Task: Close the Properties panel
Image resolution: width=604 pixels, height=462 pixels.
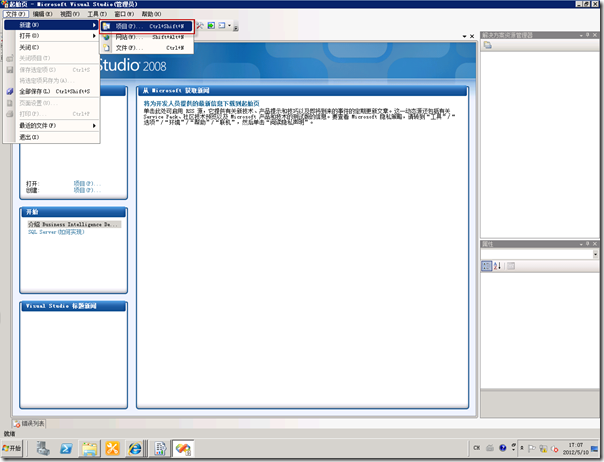Action: click(x=595, y=244)
